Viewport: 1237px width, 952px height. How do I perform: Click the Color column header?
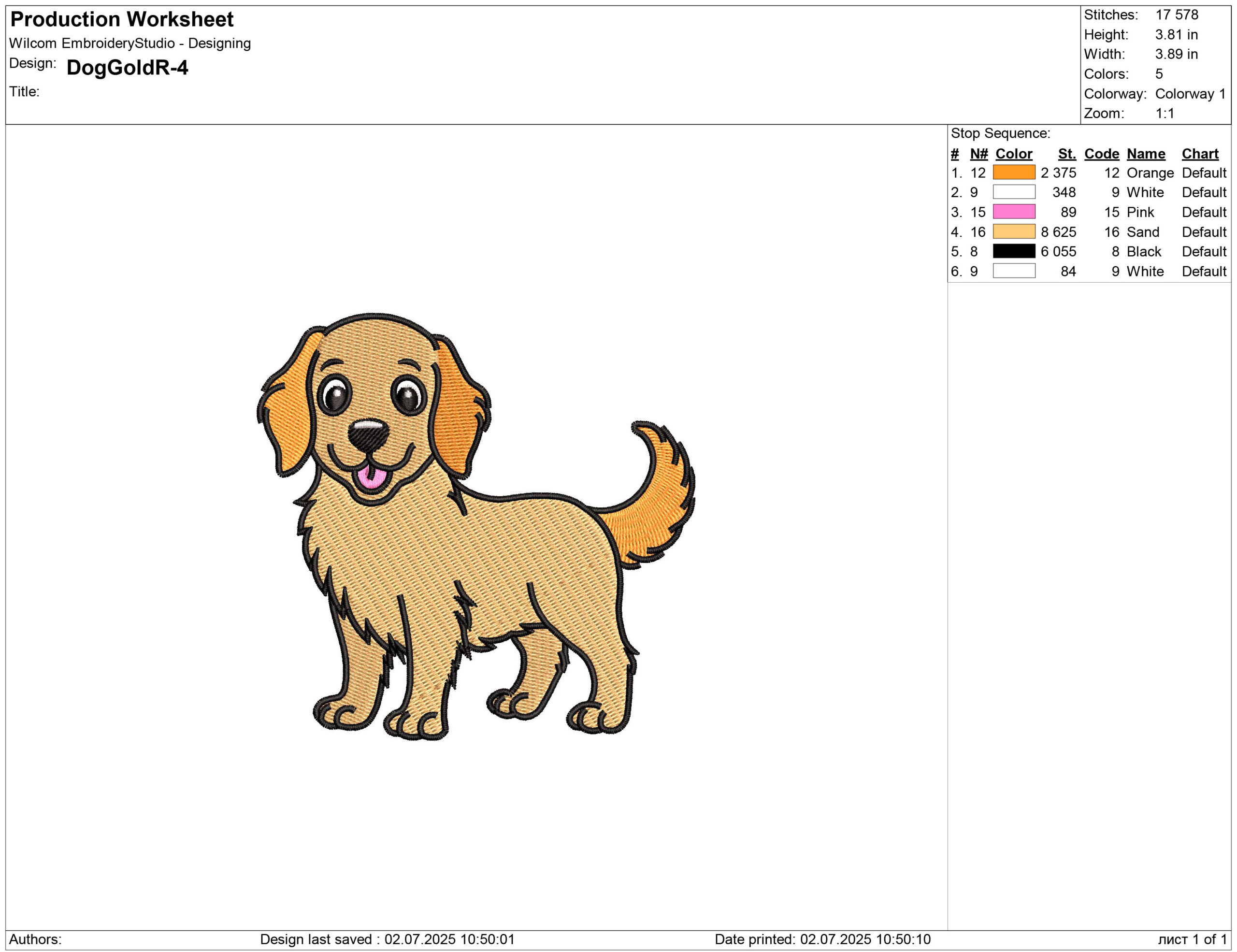click(1013, 154)
